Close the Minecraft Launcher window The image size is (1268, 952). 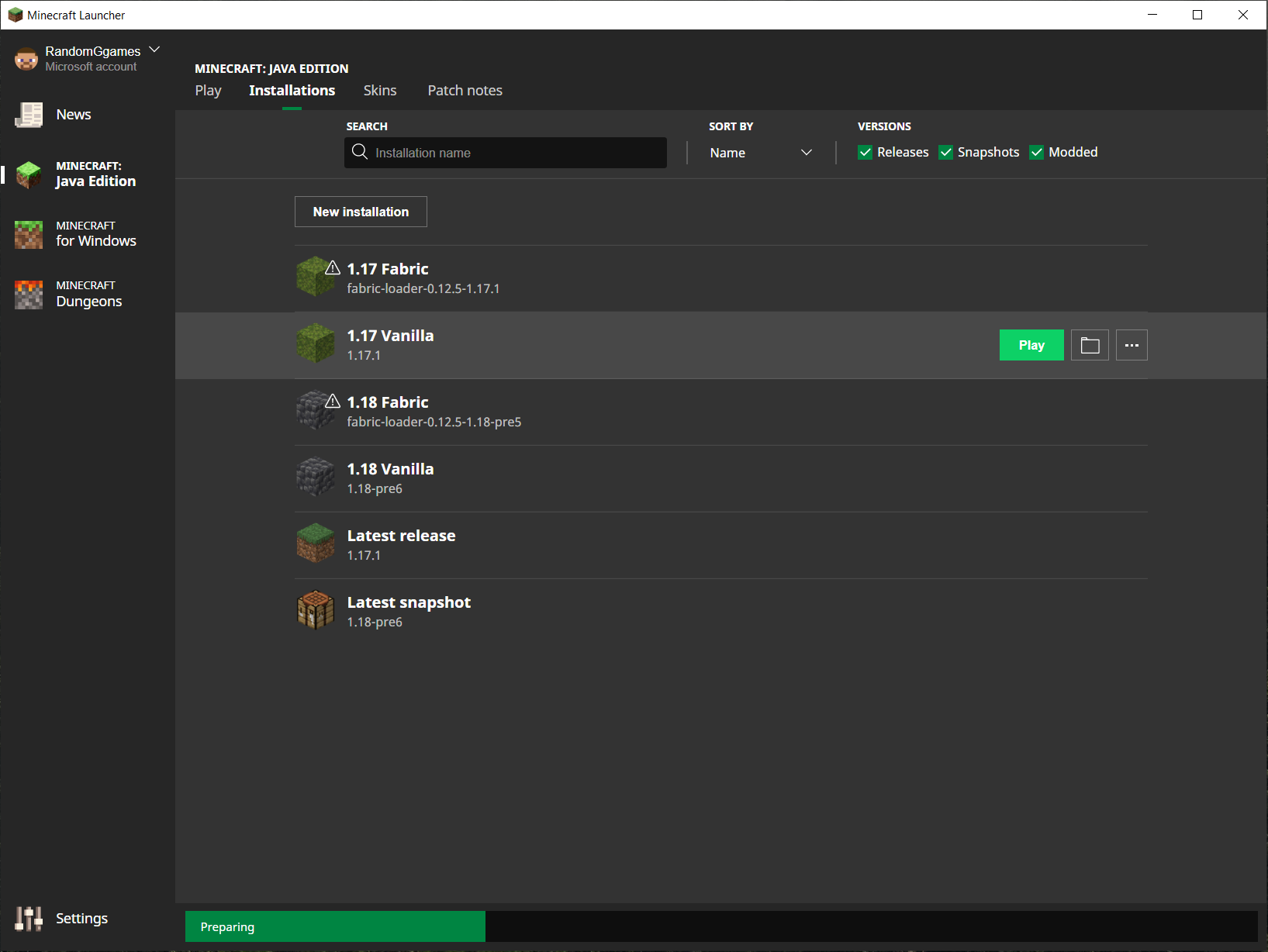1243,15
